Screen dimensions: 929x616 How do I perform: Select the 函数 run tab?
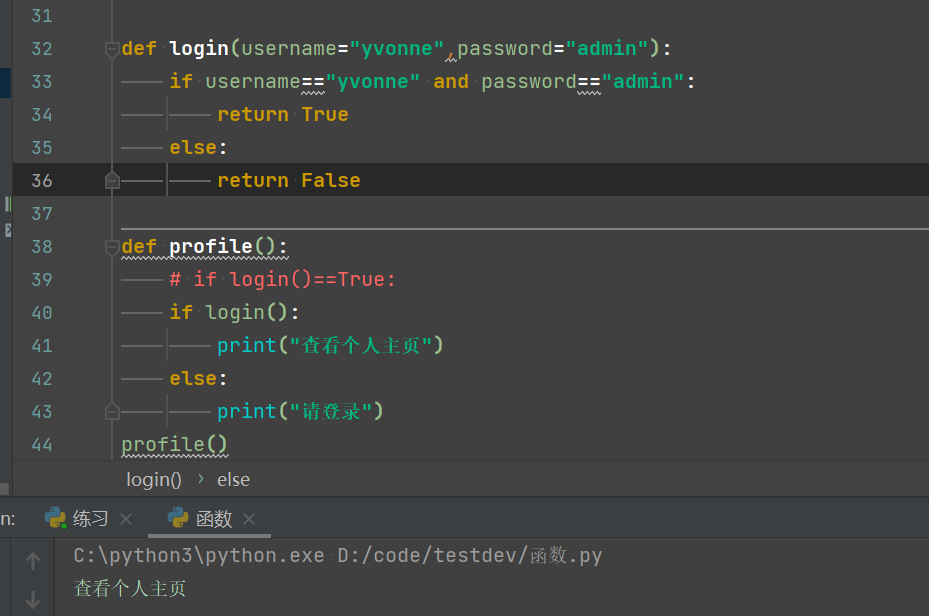point(214,519)
